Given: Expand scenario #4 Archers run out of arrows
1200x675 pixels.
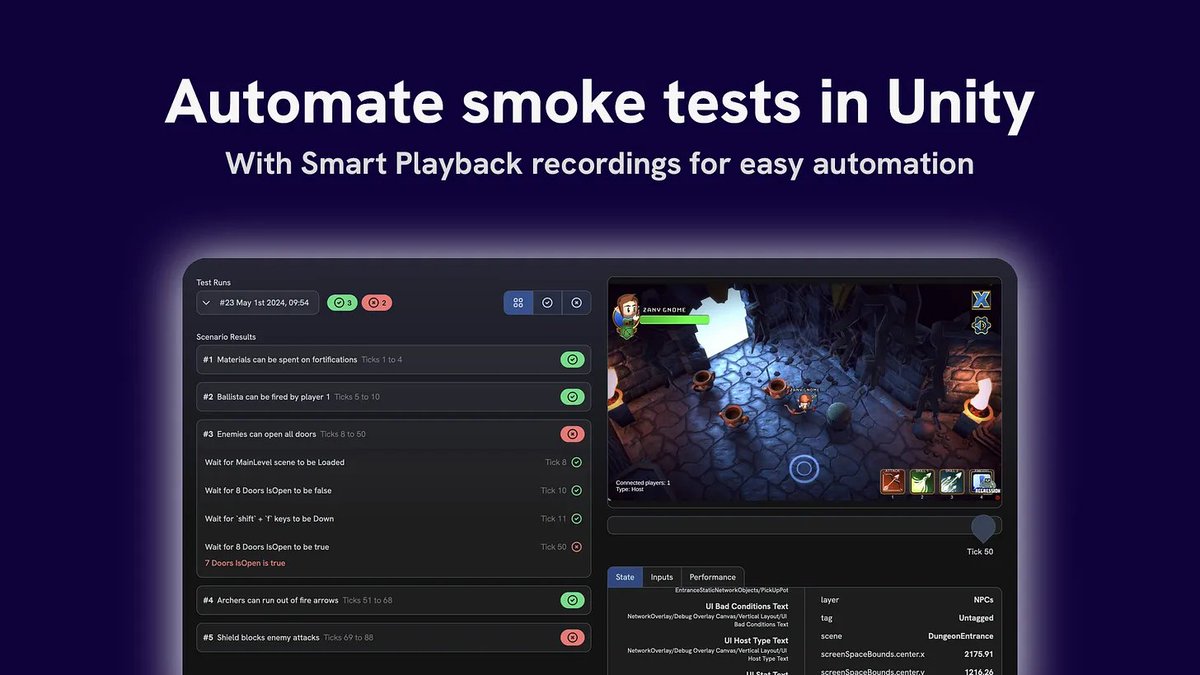Looking at the screenshot, I should pyautogui.click(x=394, y=600).
